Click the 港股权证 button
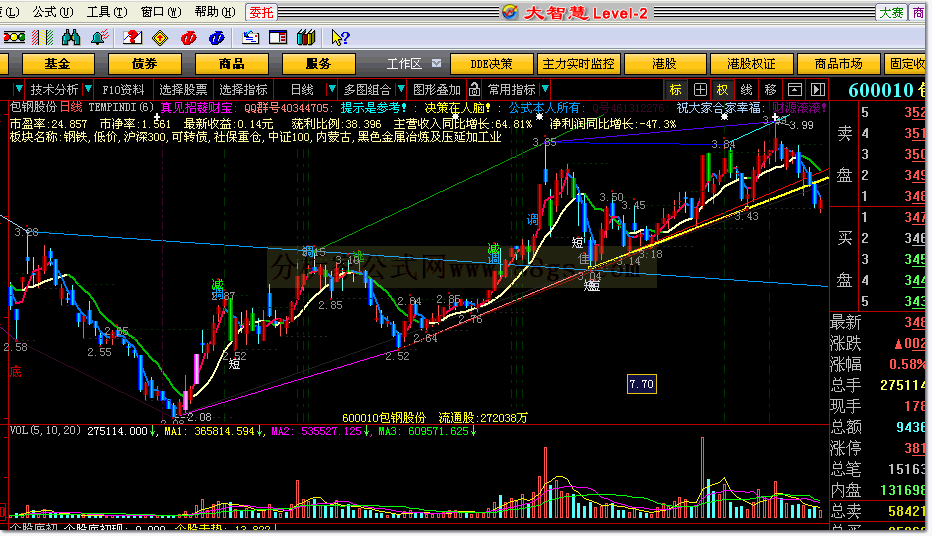Image resolution: width=932 pixels, height=536 pixels. pyautogui.click(x=751, y=64)
